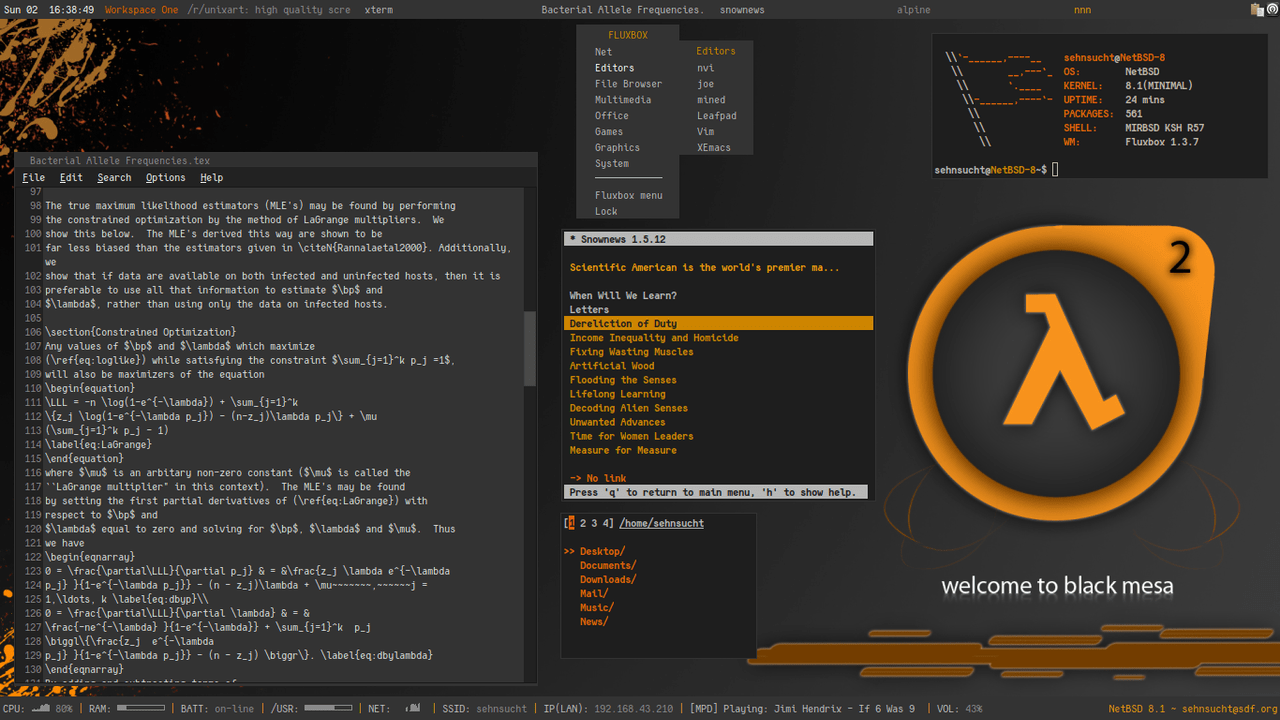Select the Desktop/ directory in nnn

point(603,551)
